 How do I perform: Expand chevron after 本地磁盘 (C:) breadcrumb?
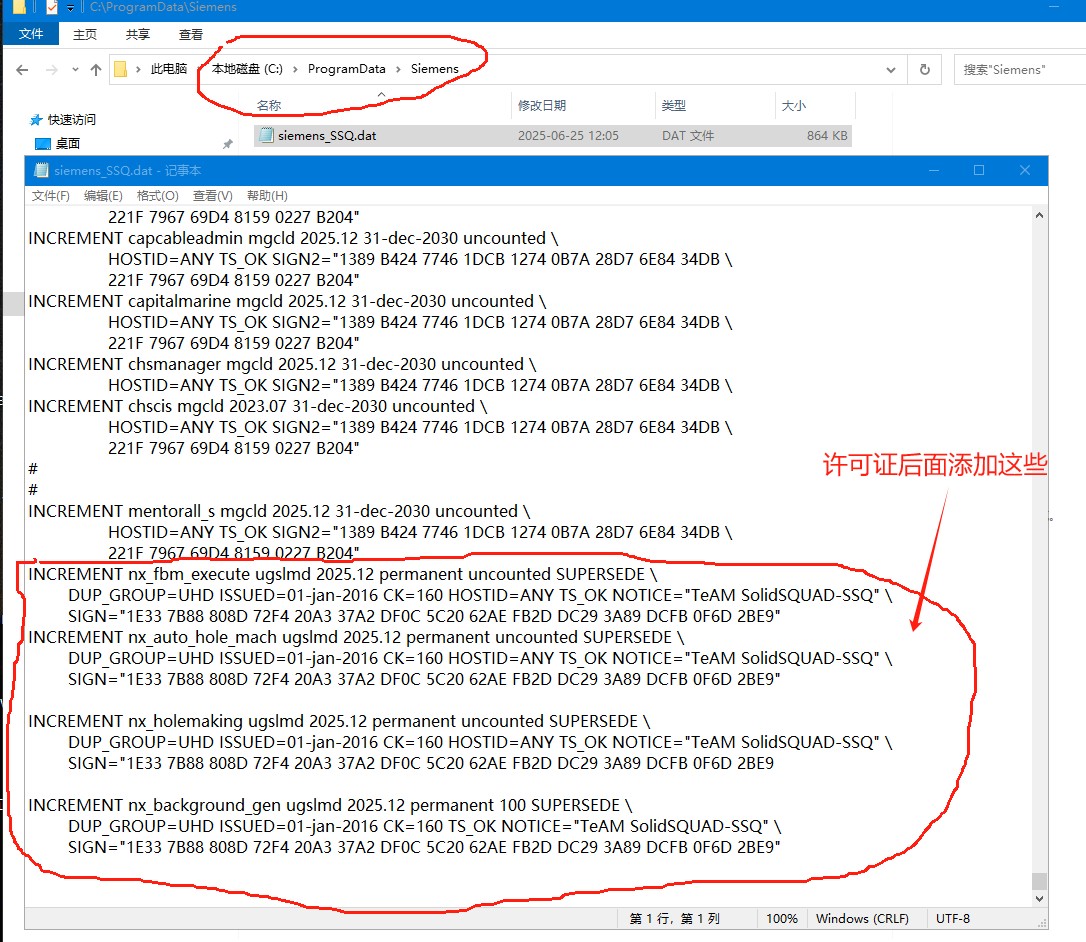(x=295, y=69)
